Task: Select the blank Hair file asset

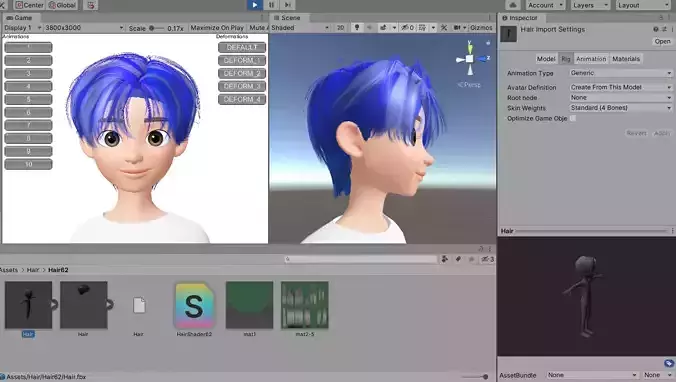Action: point(139,306)
